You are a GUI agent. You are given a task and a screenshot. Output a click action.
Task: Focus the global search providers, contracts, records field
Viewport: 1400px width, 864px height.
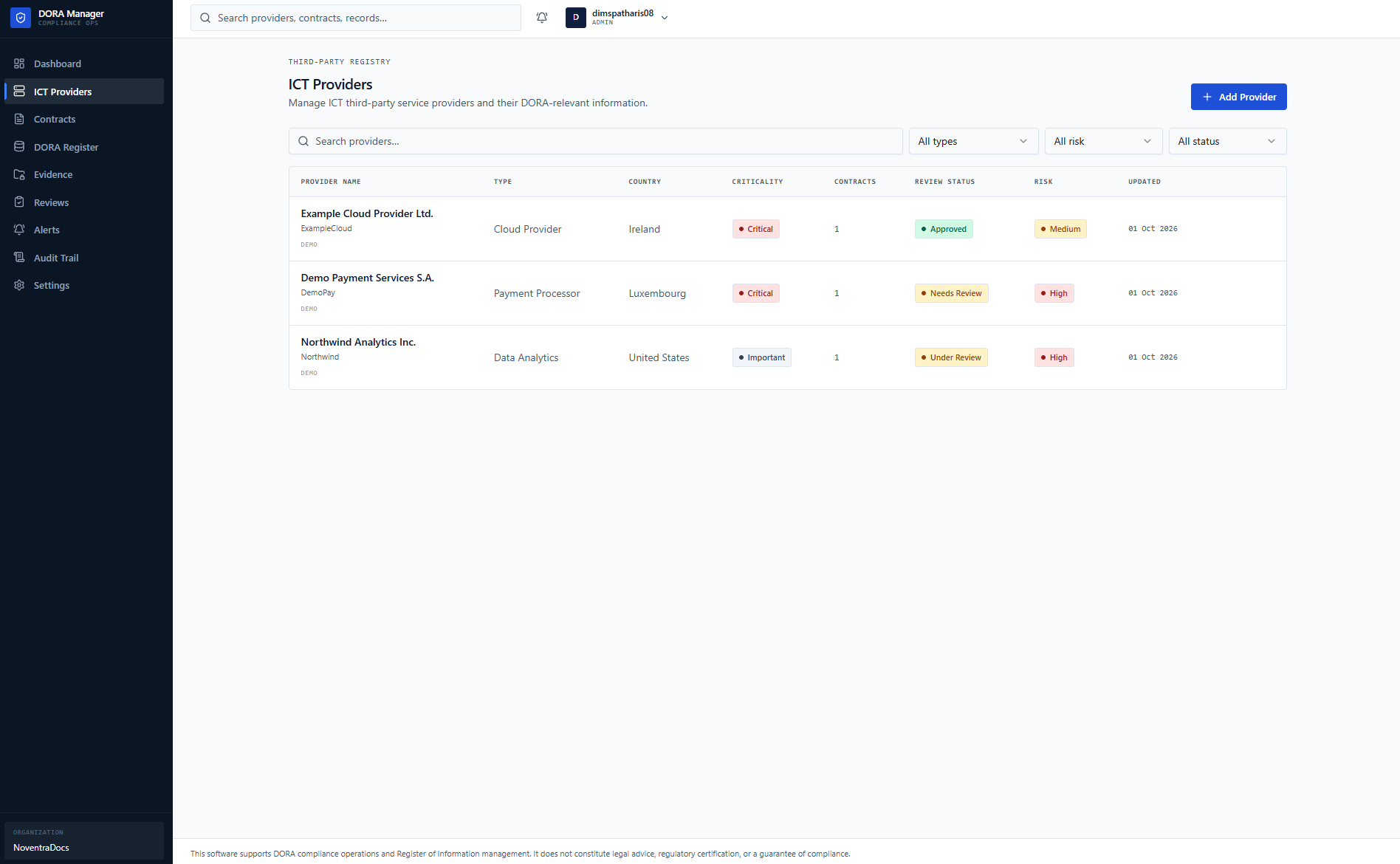(355, 18)
